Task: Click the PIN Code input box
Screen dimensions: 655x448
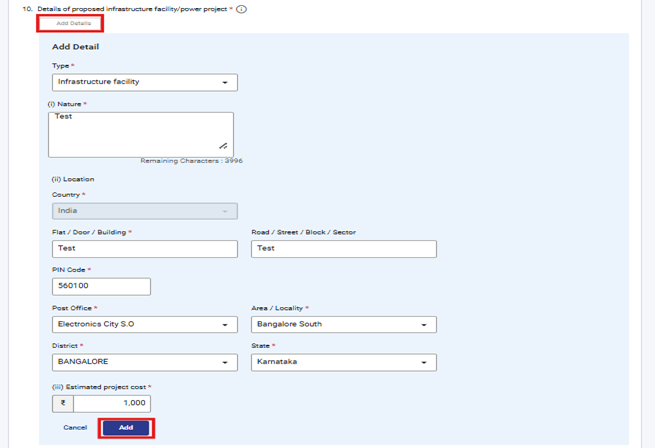Action: coord(101,286)
